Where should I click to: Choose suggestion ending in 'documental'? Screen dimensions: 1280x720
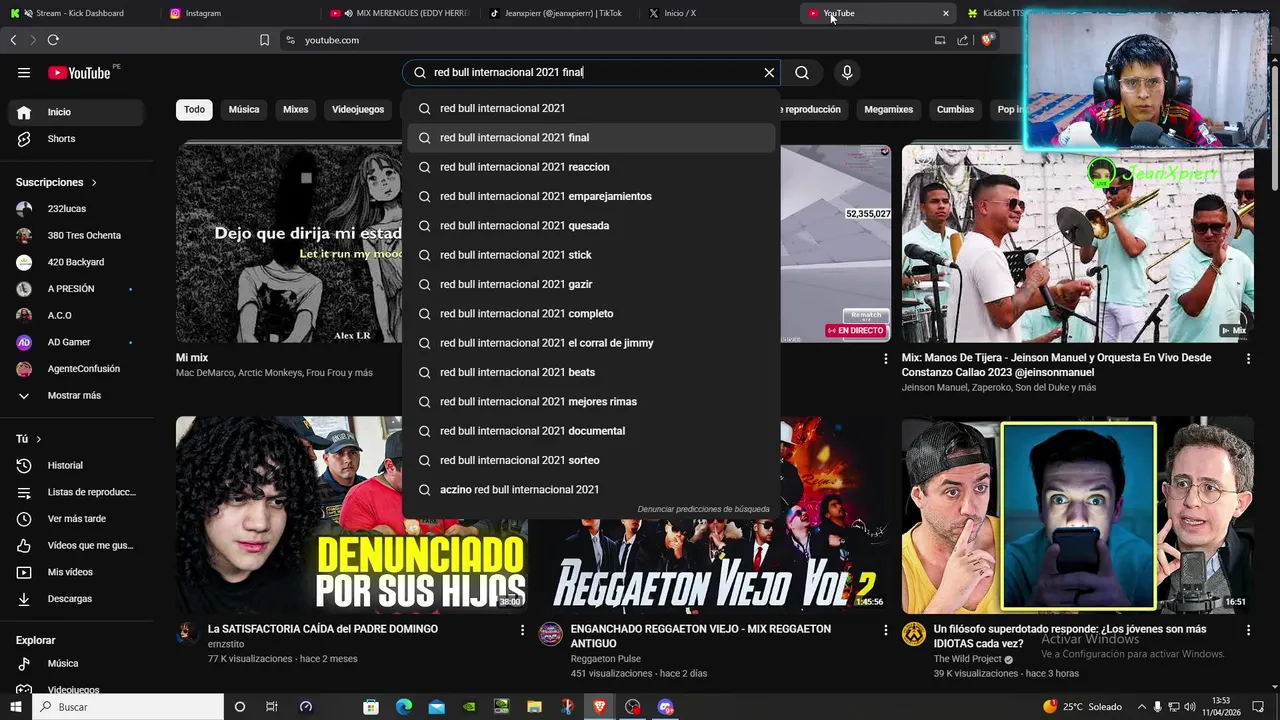[x=591, y=431]
